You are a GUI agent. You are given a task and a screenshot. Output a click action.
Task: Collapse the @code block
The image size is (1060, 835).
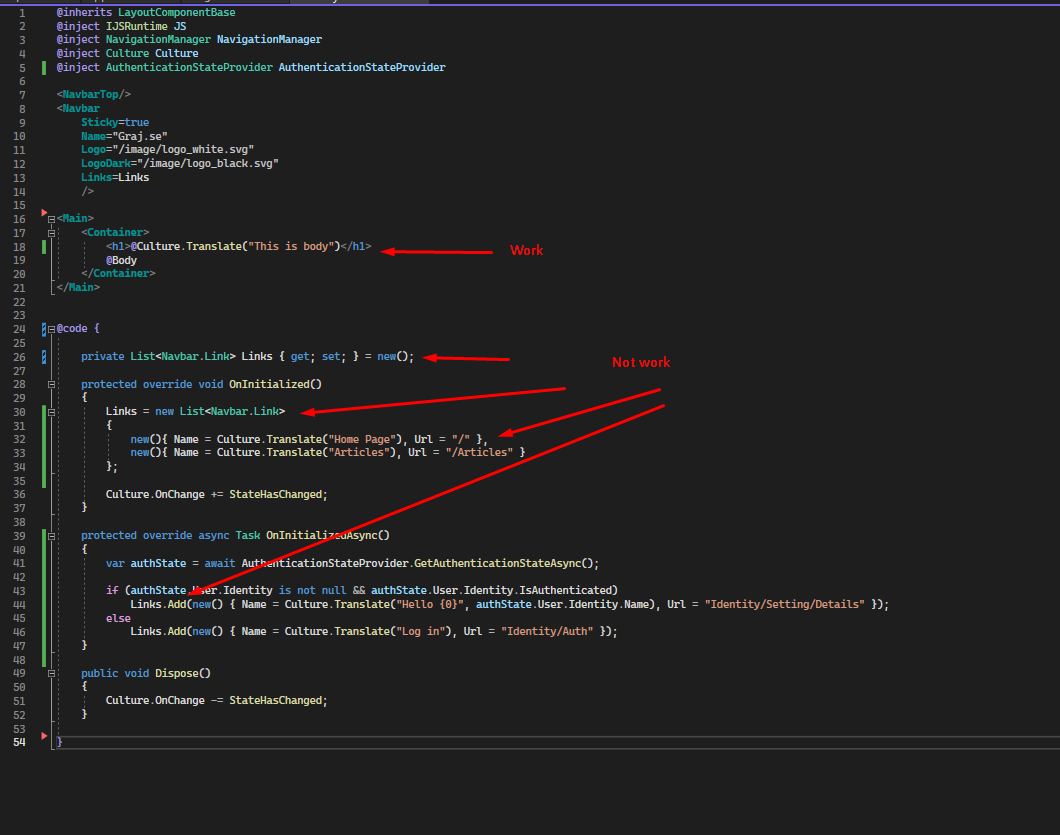click(x=51, y=328)
